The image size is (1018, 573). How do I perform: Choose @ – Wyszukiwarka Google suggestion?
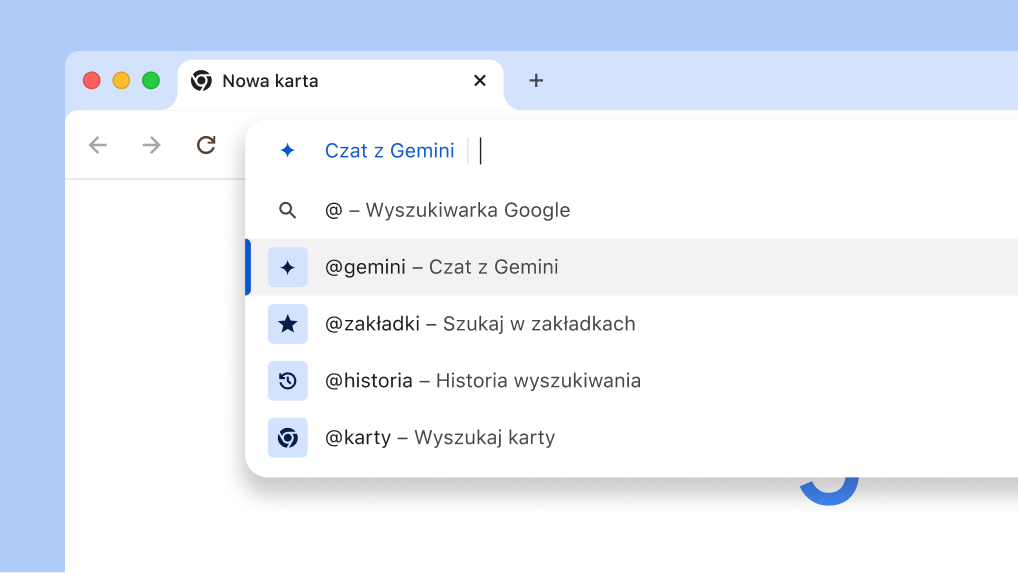[x=632, y=210]
